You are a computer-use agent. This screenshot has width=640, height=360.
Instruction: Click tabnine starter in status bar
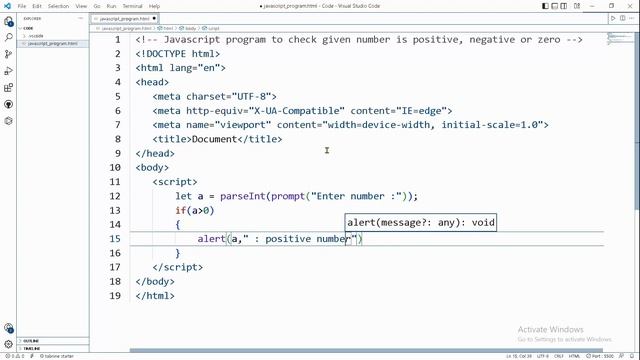[x=56, y=356]
